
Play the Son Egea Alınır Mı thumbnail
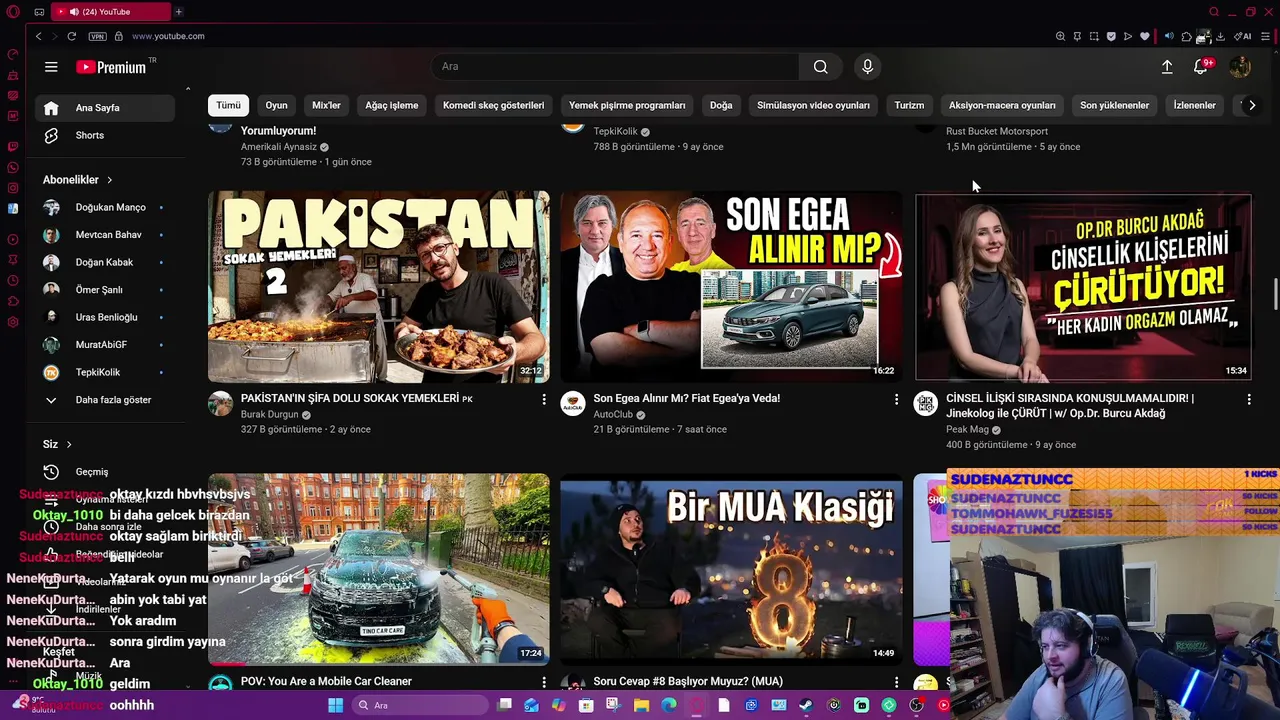pyautogui.click(x=731, y=286)
